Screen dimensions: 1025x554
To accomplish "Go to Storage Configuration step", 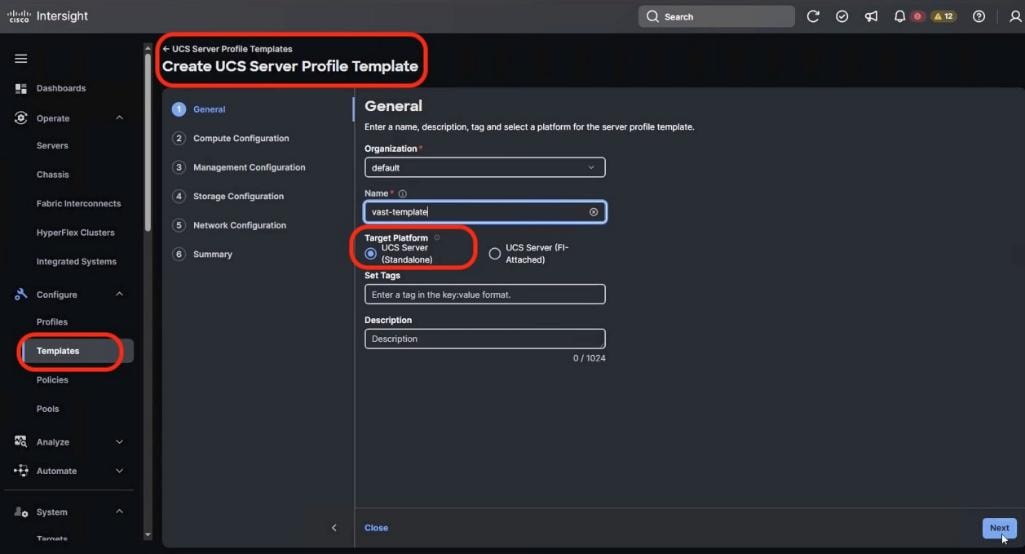I will coord(228,196).
